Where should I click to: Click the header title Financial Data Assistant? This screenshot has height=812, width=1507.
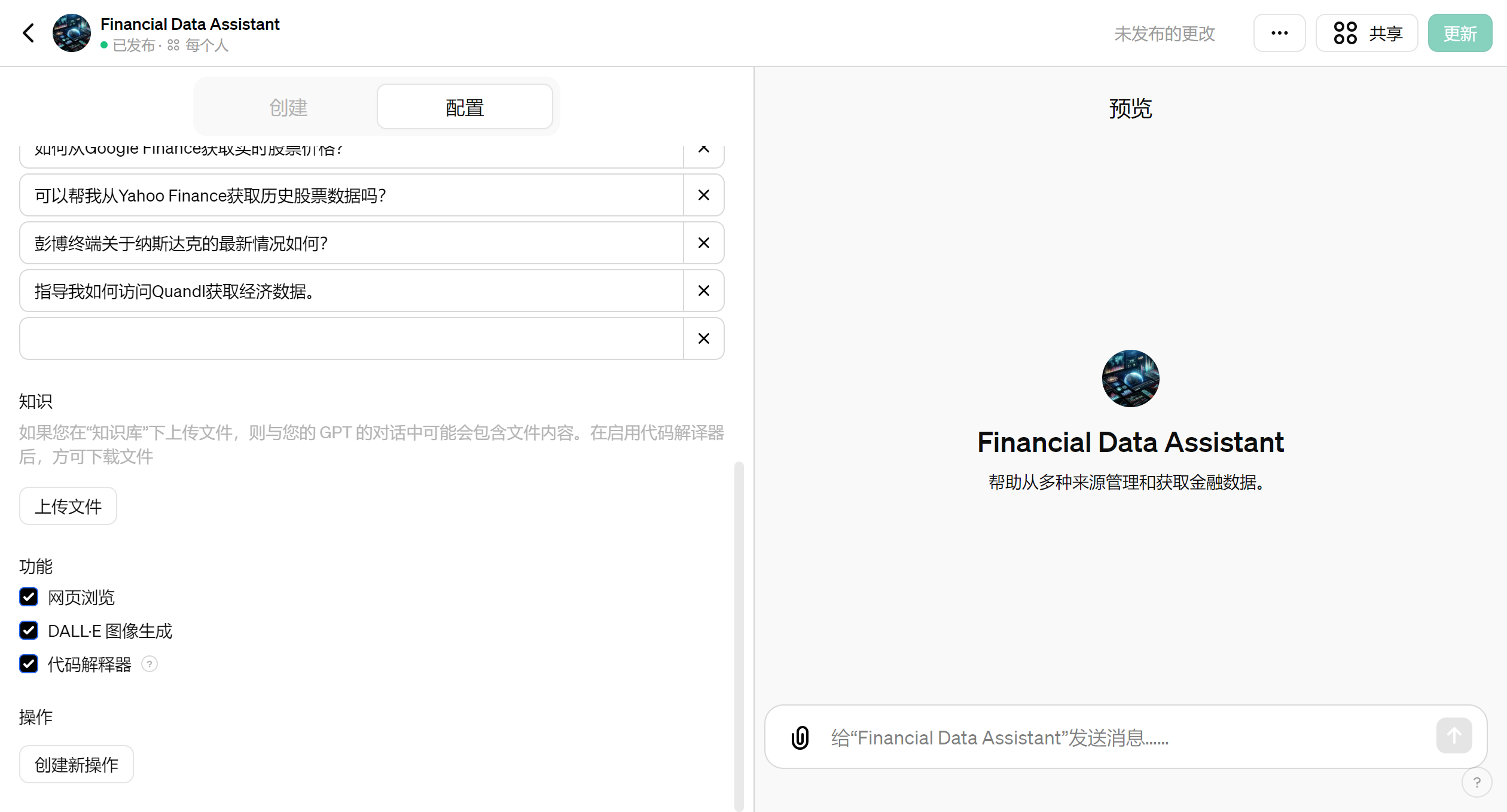190,24
